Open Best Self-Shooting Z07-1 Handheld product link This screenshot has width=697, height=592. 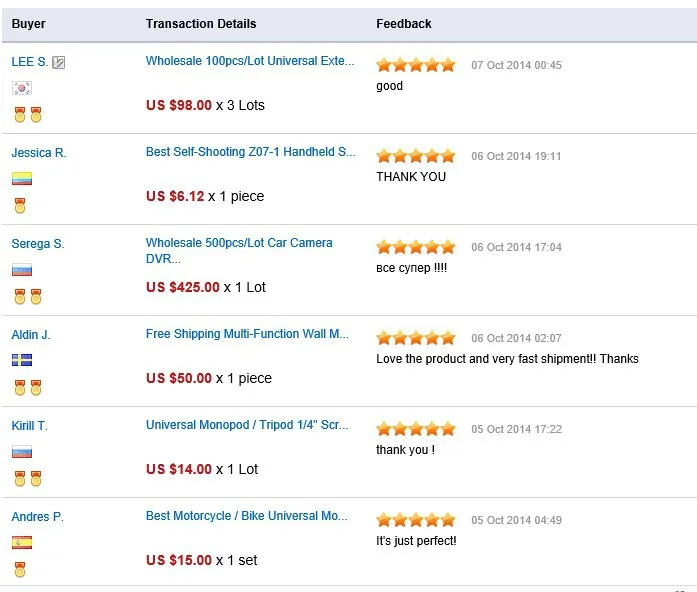pyautogui.click(x=250, y=152)
